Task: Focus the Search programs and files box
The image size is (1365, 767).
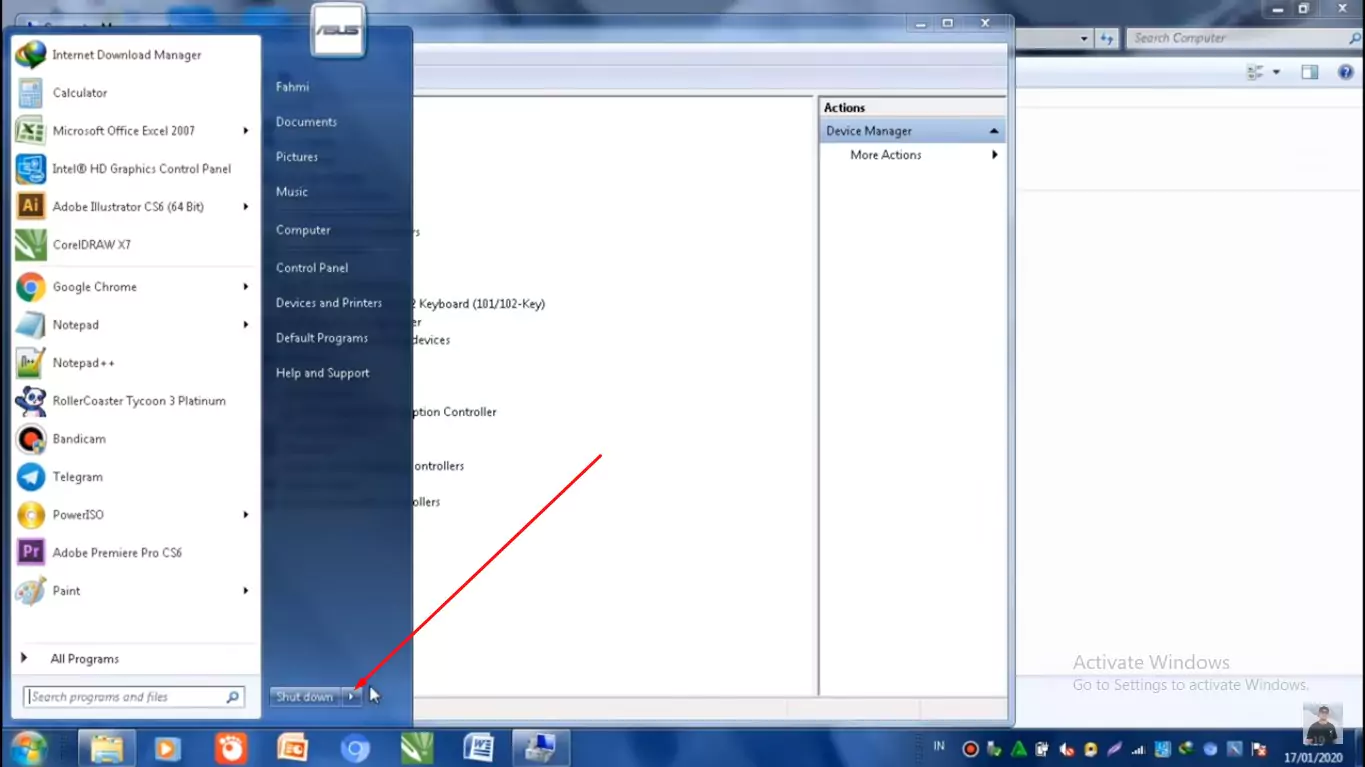Action: (x=133, y=697)
